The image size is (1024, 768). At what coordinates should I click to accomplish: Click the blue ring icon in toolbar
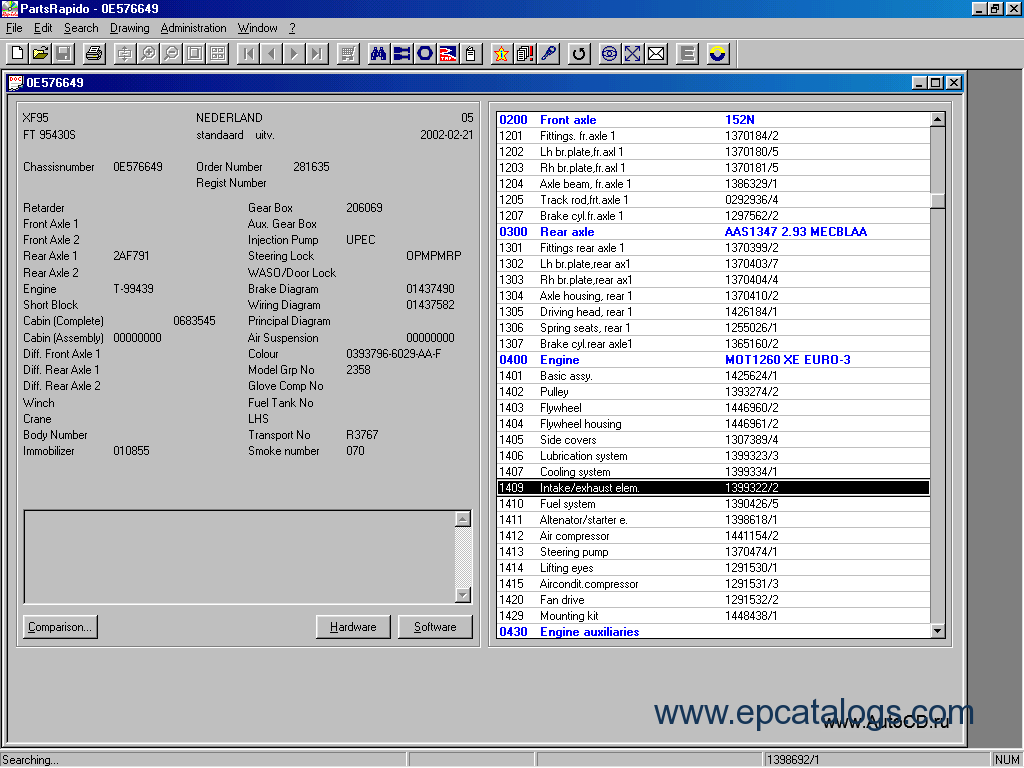[x=424, y=54]
